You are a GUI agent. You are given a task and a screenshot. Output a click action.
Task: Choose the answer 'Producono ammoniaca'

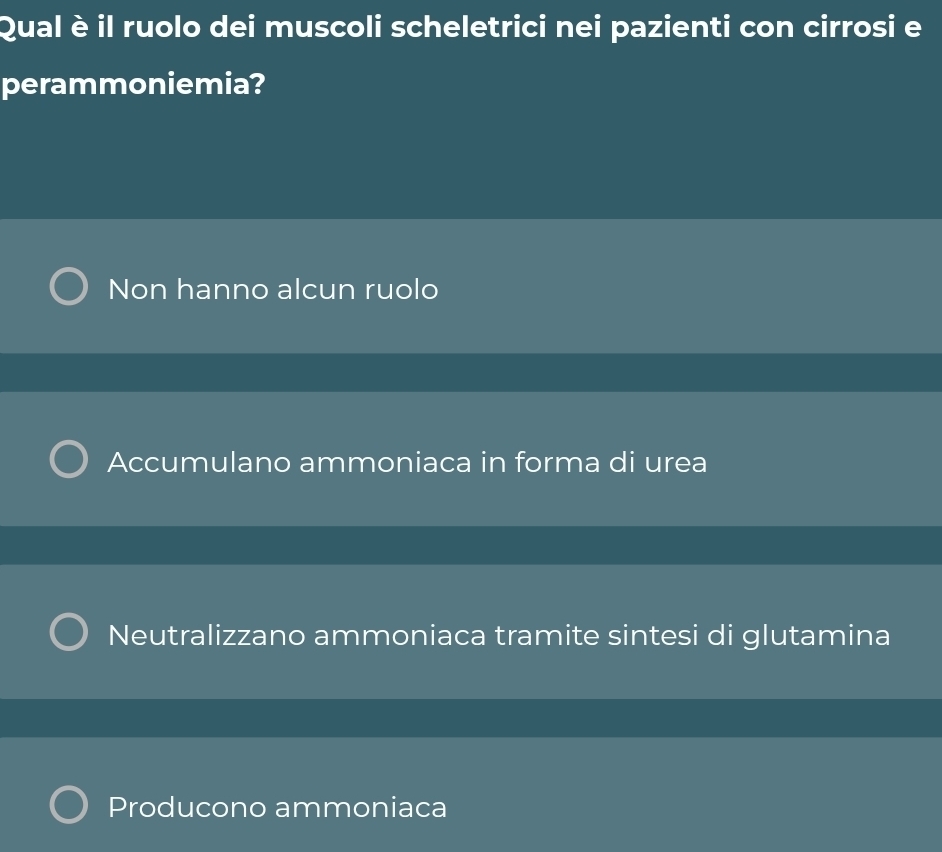[x=278, y=807]
